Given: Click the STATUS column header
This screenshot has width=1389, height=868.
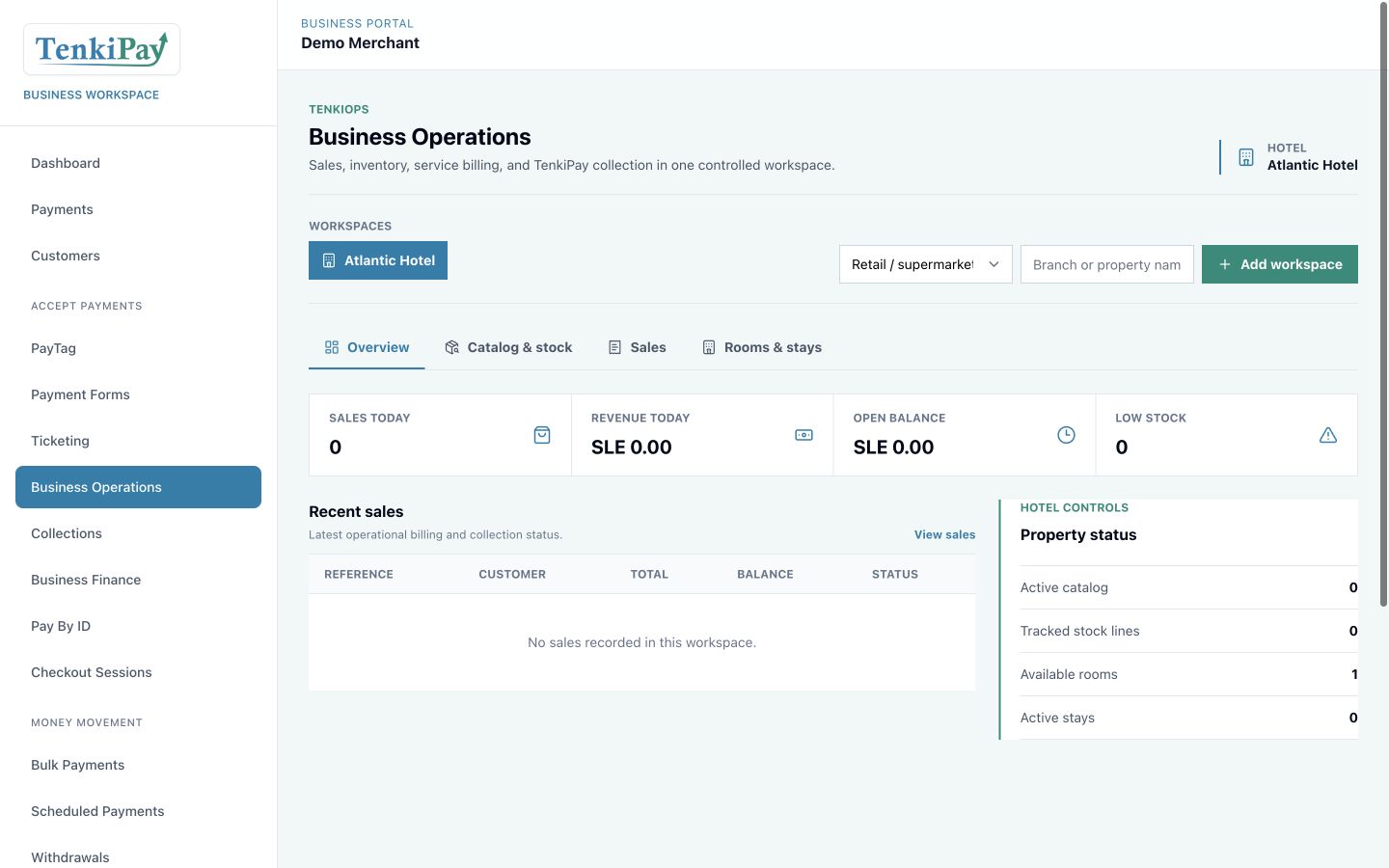Looking at the screenshot, I should tap(895, 574).
